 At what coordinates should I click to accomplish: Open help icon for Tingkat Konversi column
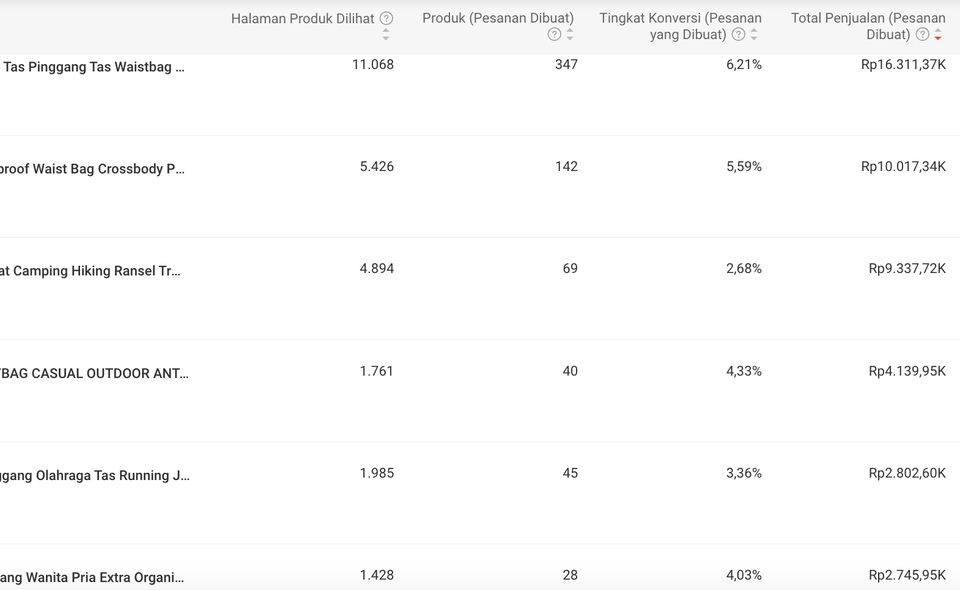pos(738,34)
